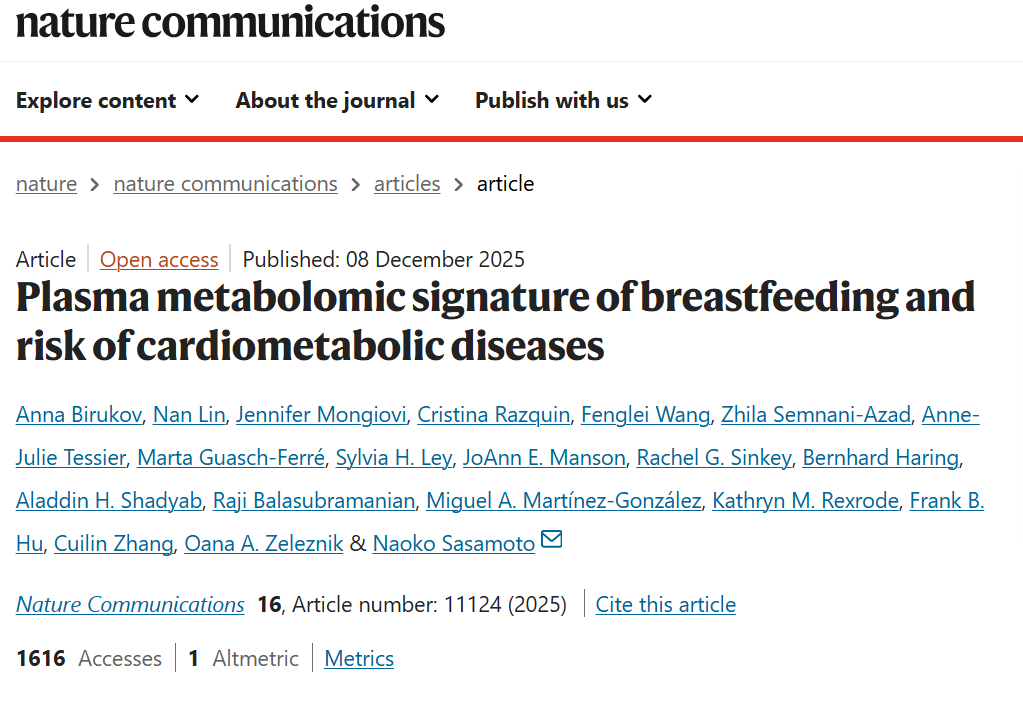Click the Open access link
This screenshot has width=1023, height=711.
click(159, 260)
